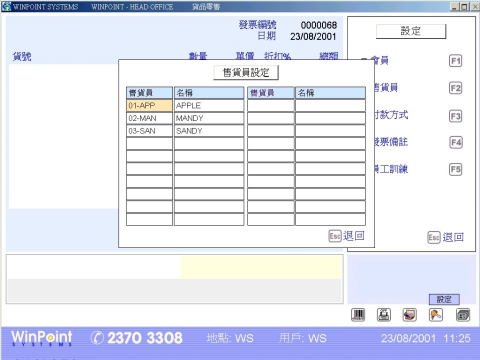The height and width of the screenshot is (360, 480).
Task: Click the F5 staff training key icon
Action: (456, 169)
